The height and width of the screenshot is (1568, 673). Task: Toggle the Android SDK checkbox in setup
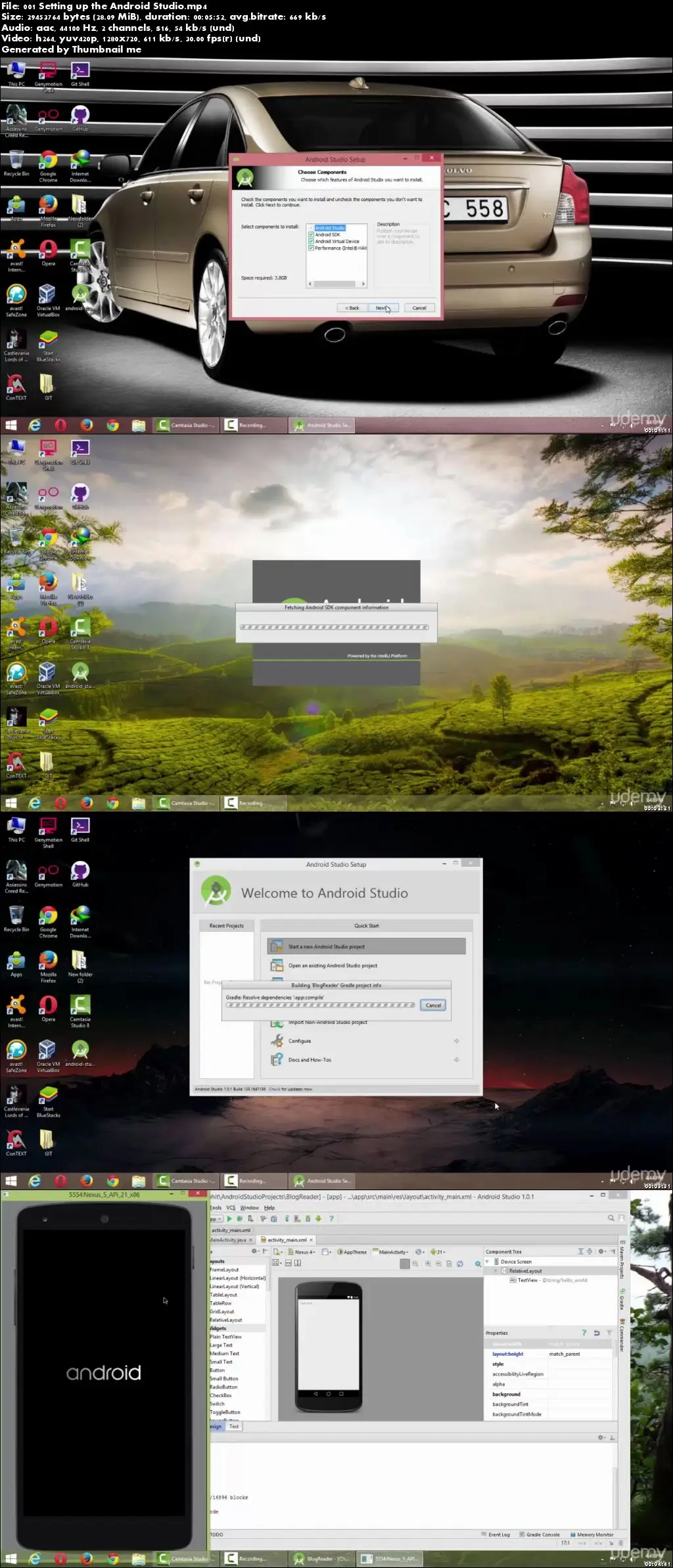[x=312, y=235]
